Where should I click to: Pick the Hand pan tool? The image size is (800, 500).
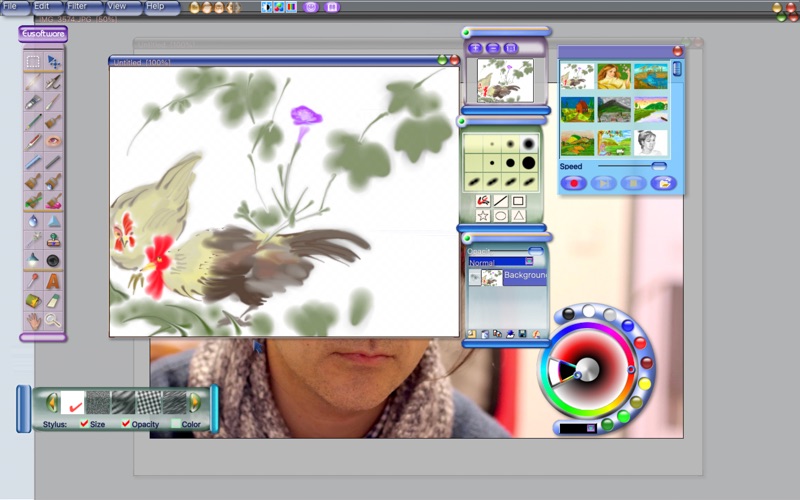[x=33, y=320]
